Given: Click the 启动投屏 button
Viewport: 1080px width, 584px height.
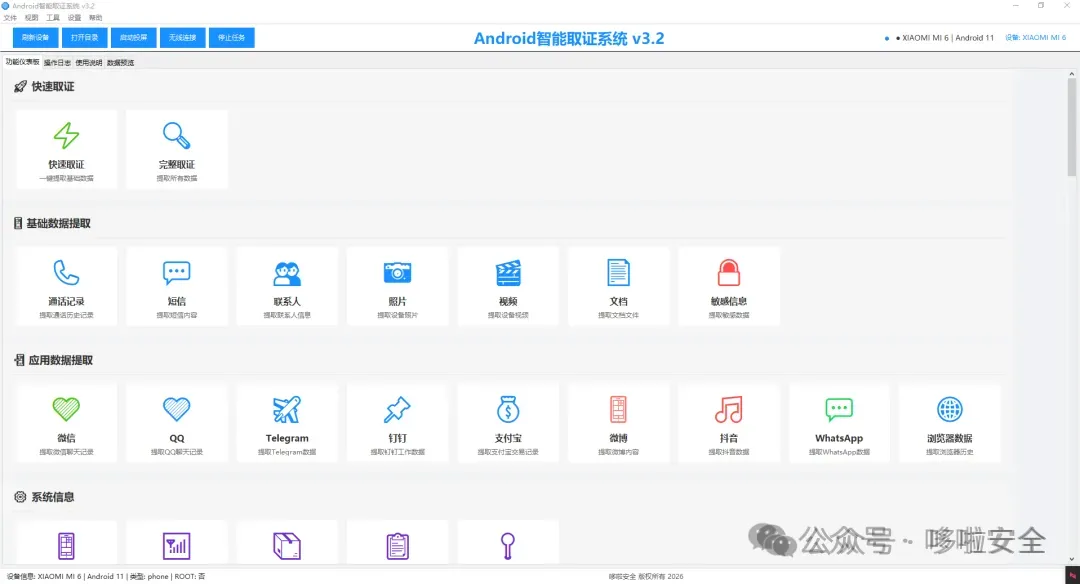Looking at the screenshot, I should [x=134, y=37].
